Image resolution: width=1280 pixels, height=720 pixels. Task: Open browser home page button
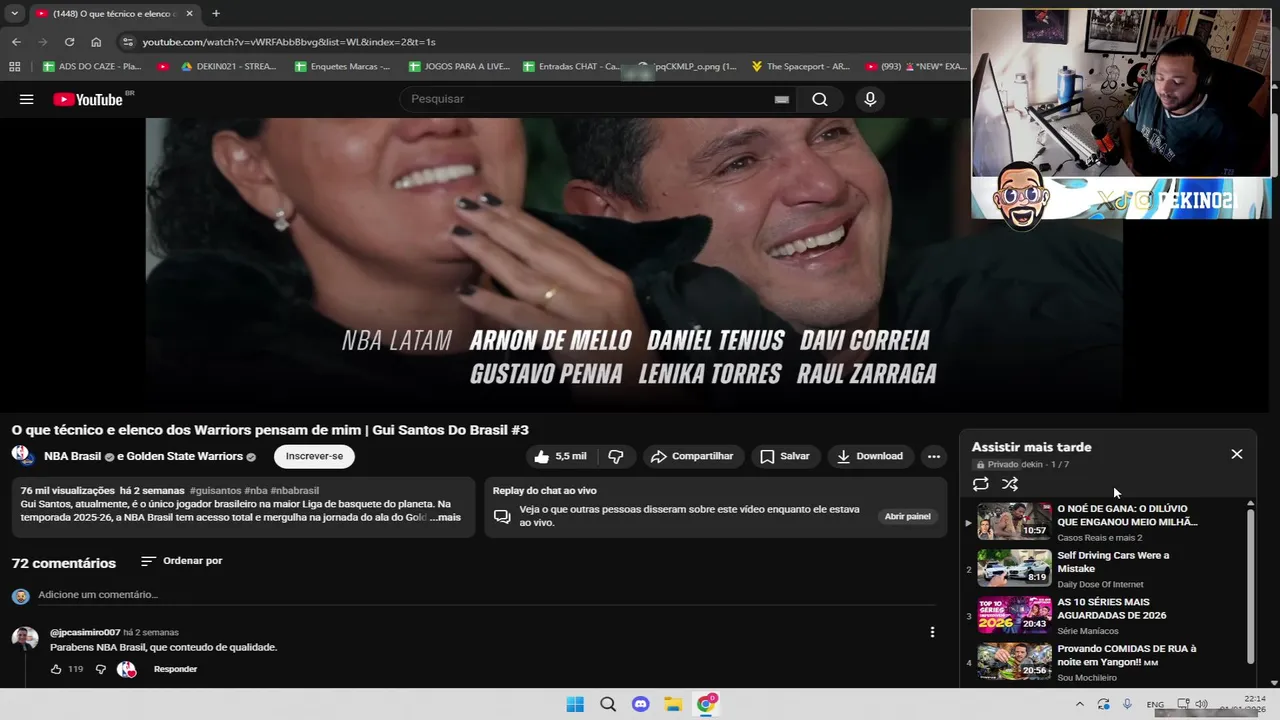tap(96, 42)
